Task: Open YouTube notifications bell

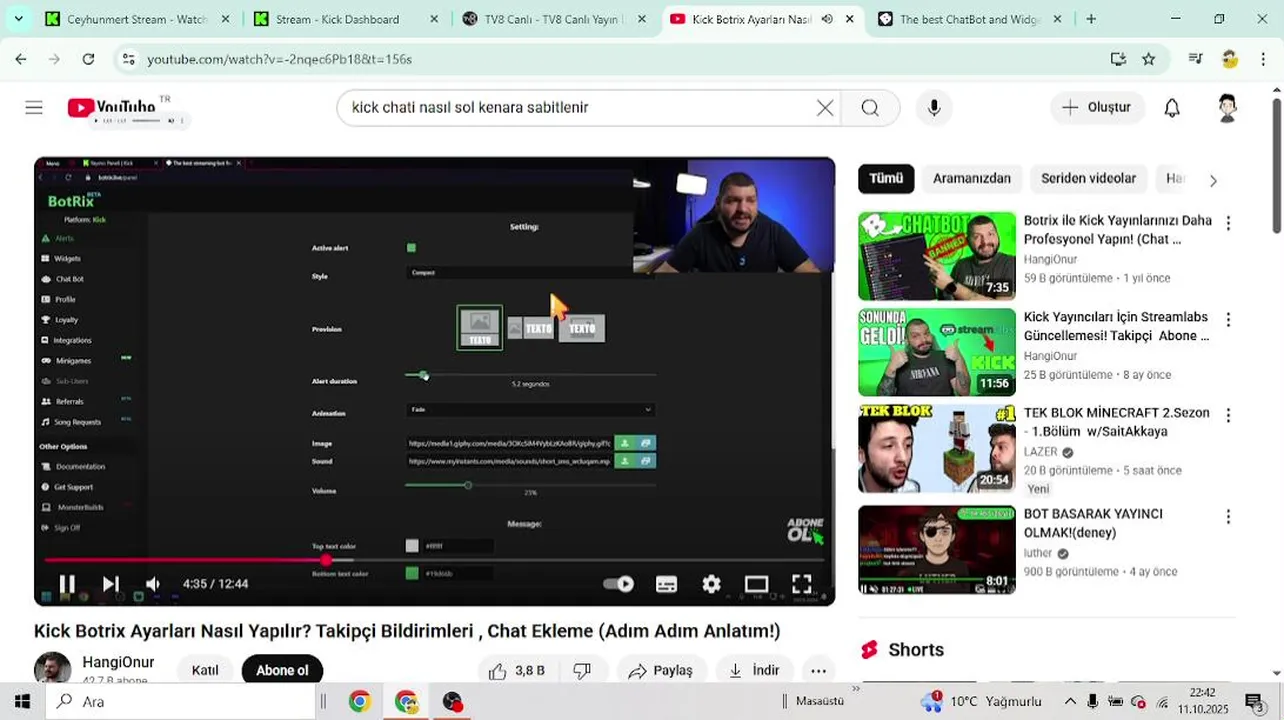Action: tap(1172, 108)
